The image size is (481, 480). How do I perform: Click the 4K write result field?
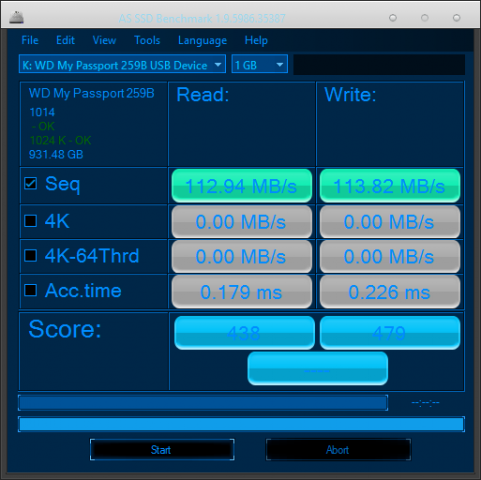point(390,222)
